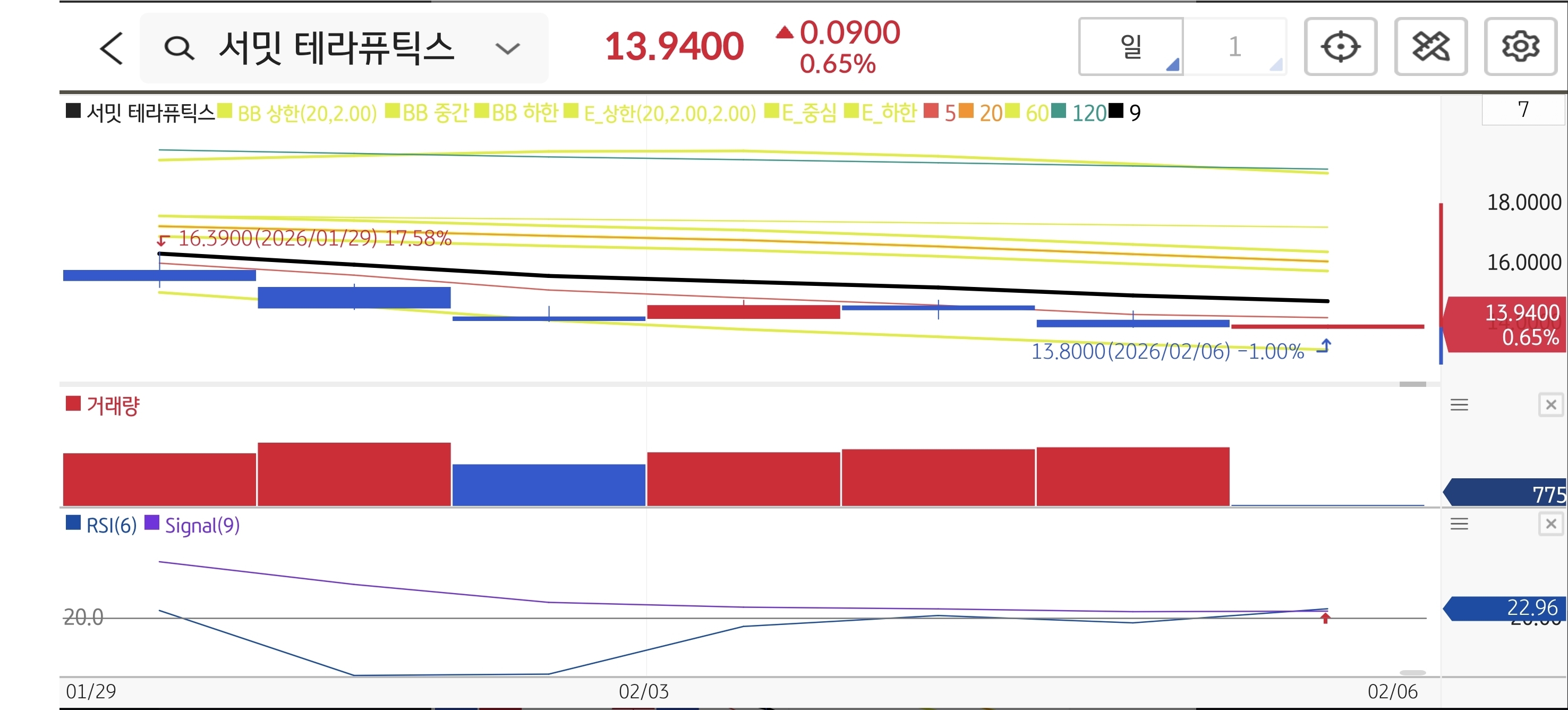Screen dimensions: 1568x710
Task: Open the 일 period dropdown
Action: coord(1131,47)
